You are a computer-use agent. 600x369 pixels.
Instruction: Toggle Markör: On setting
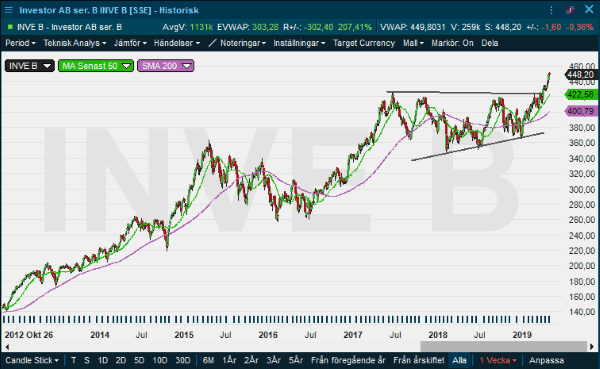pos(452,43)
